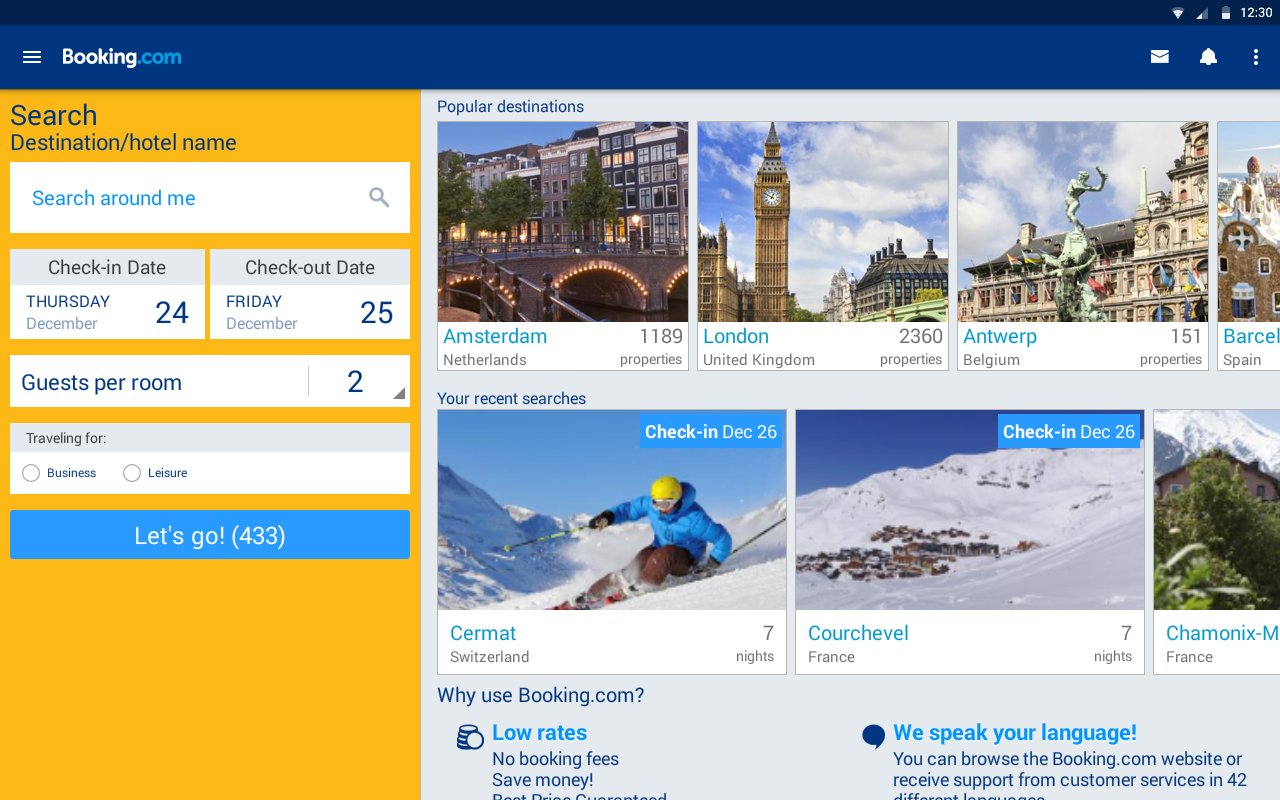Open the three-dot overflow menu

click(1256, 57)
